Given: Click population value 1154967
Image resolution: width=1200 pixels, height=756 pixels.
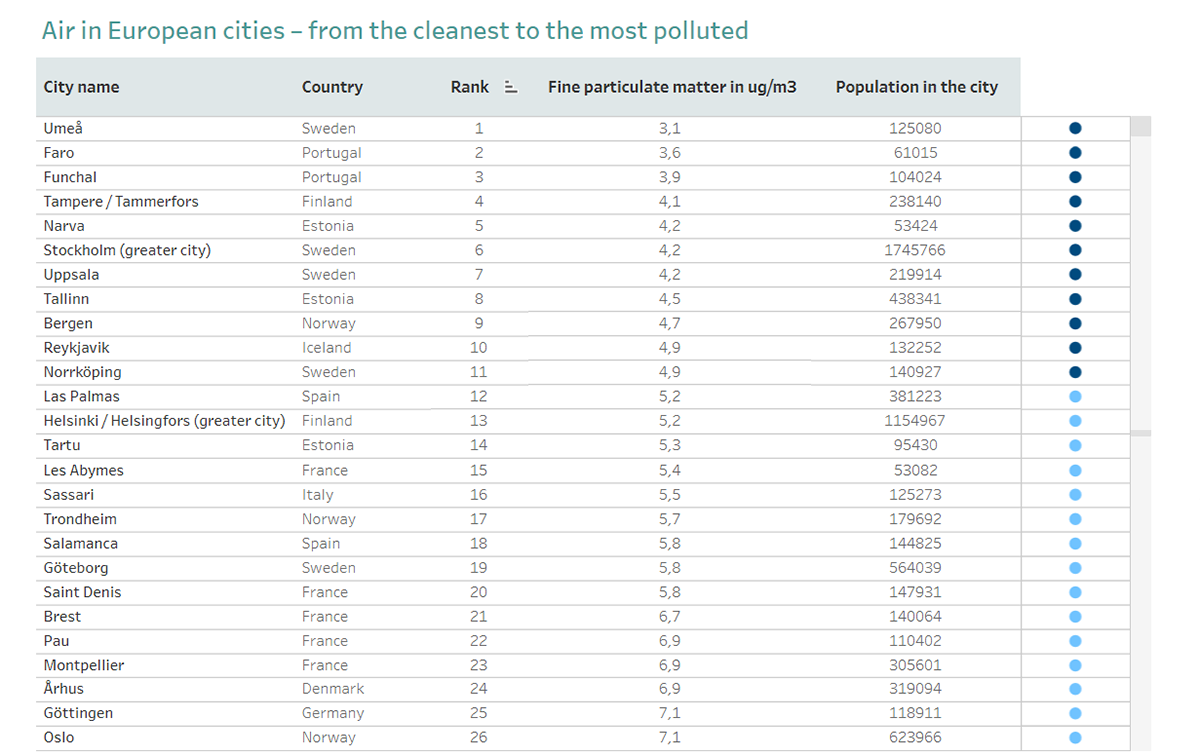Looking at the screenshot, I should coord(915,421).
